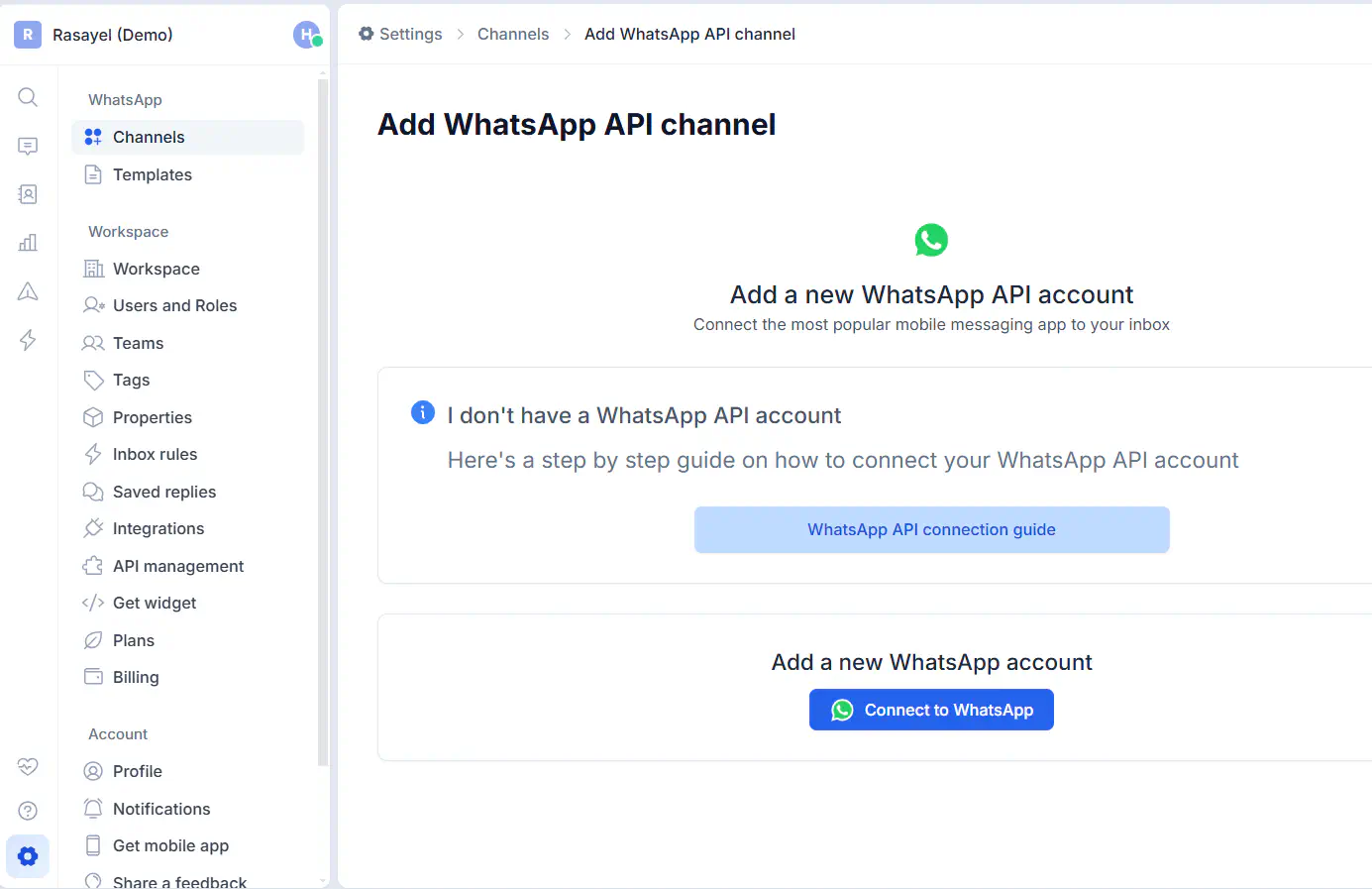This screenshot has width=1372, height=889.
Task: Click the Teams people icon
Action: click(x=93, y=343)
